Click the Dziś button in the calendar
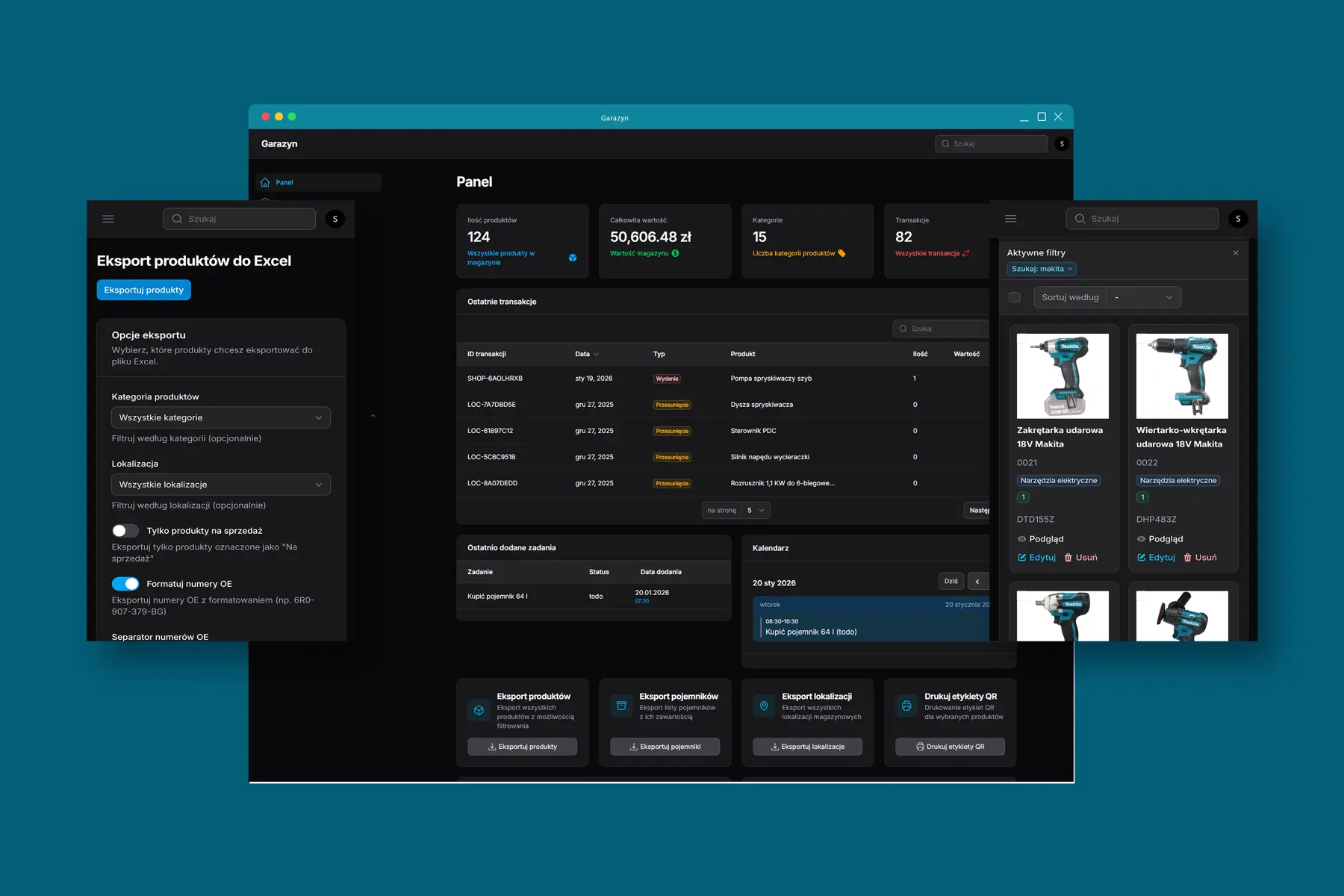 951,581
